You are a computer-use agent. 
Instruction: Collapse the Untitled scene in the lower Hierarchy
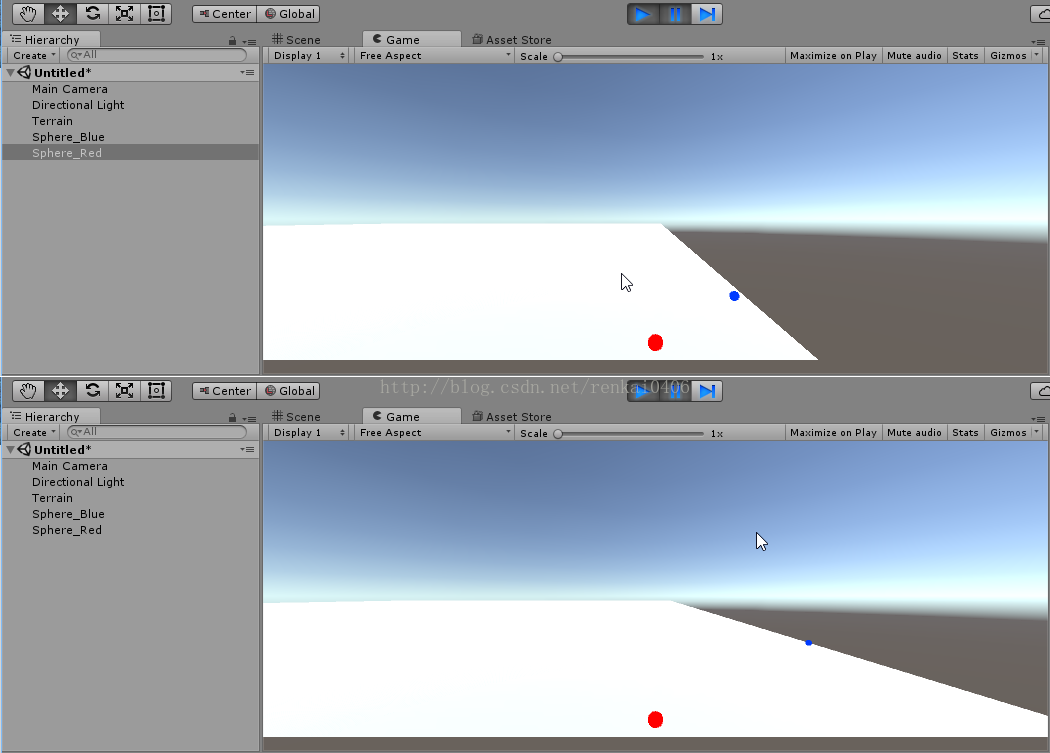11,450
